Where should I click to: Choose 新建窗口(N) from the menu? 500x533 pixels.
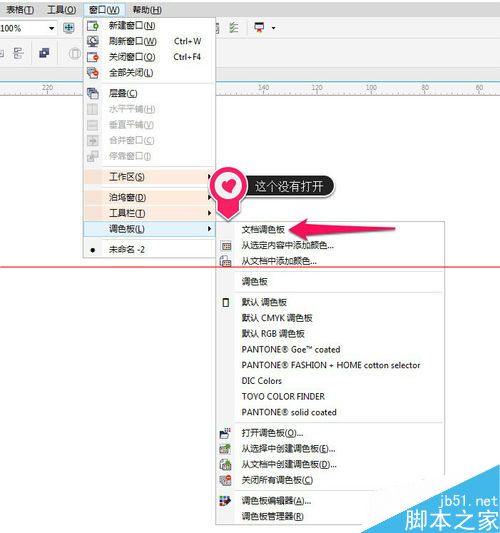click(149, 26)
